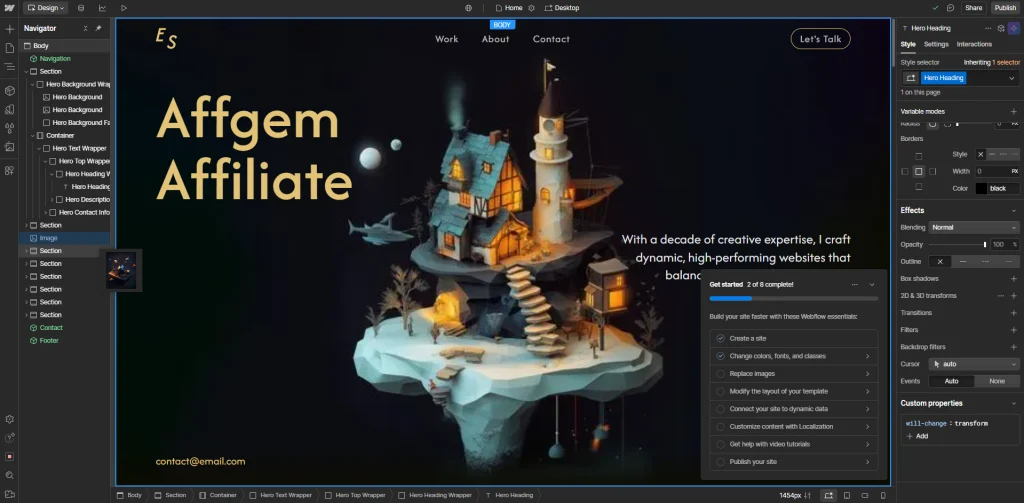Viewport: 1024px width, 503px height.
Task: Set border style to none X
Action: pyautogui.click(x=980, y=154)
